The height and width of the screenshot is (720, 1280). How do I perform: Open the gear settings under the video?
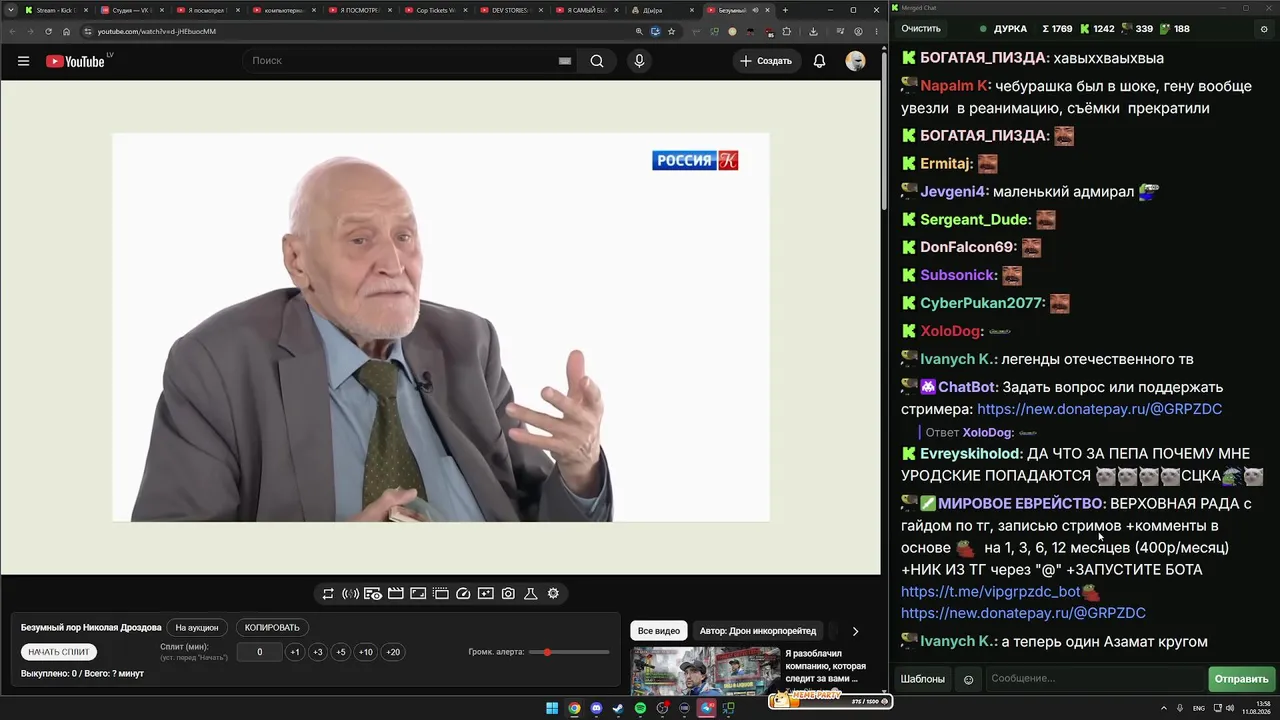(x=553, y=594)
